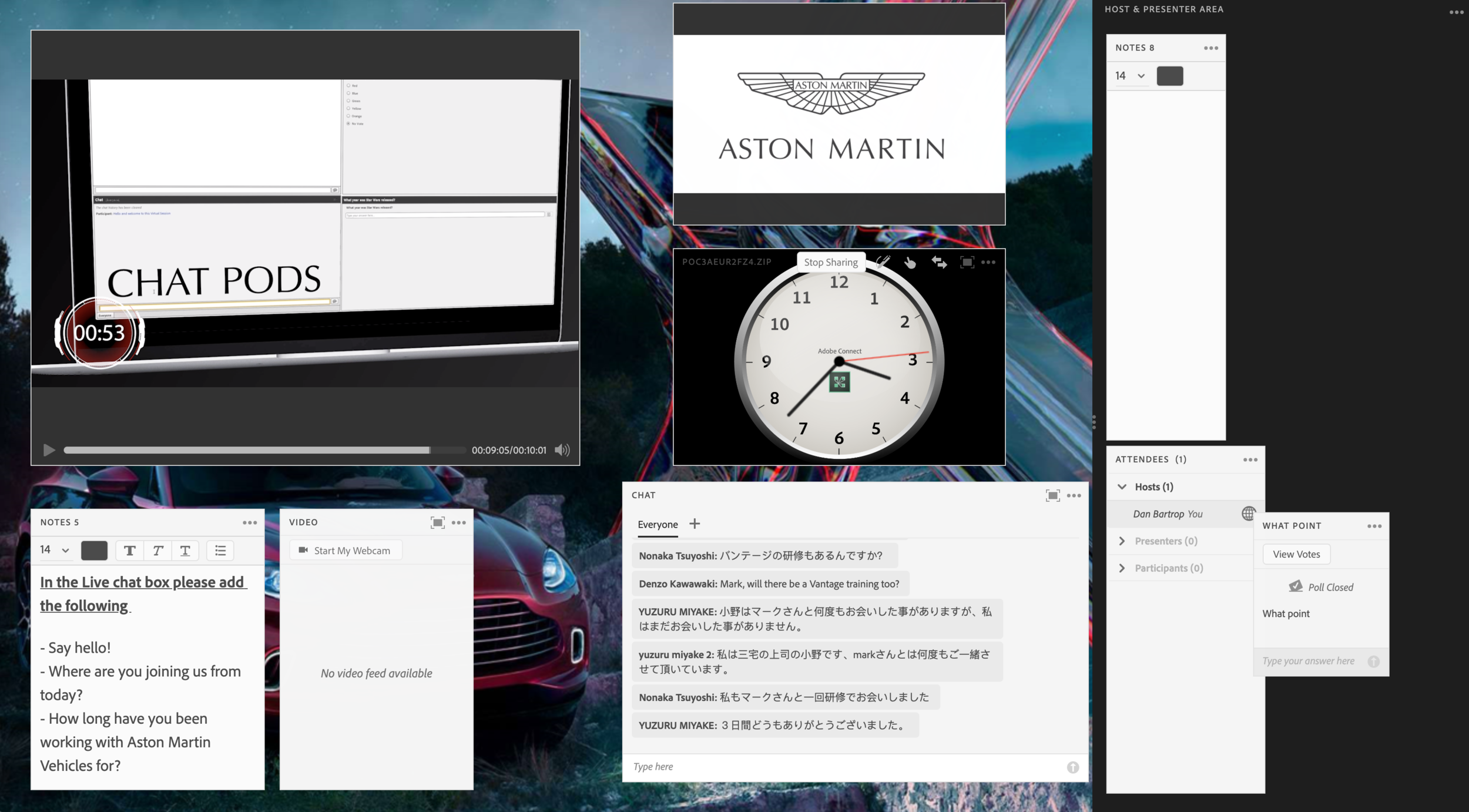Toggle underline text in Notes 5
Viewport: 1469px width, 812px height.
tap(185, 551)
